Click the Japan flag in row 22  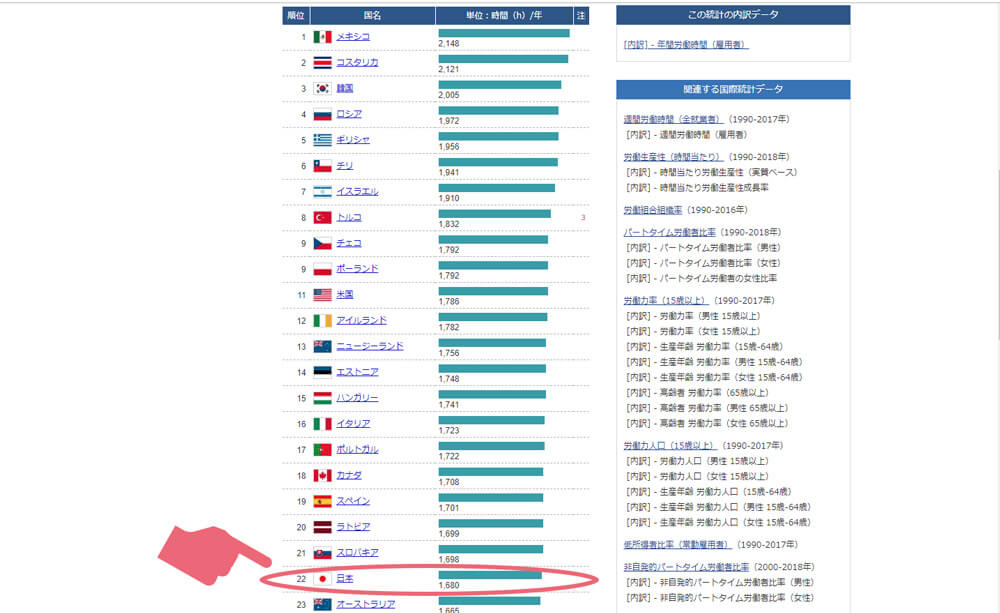322,579
